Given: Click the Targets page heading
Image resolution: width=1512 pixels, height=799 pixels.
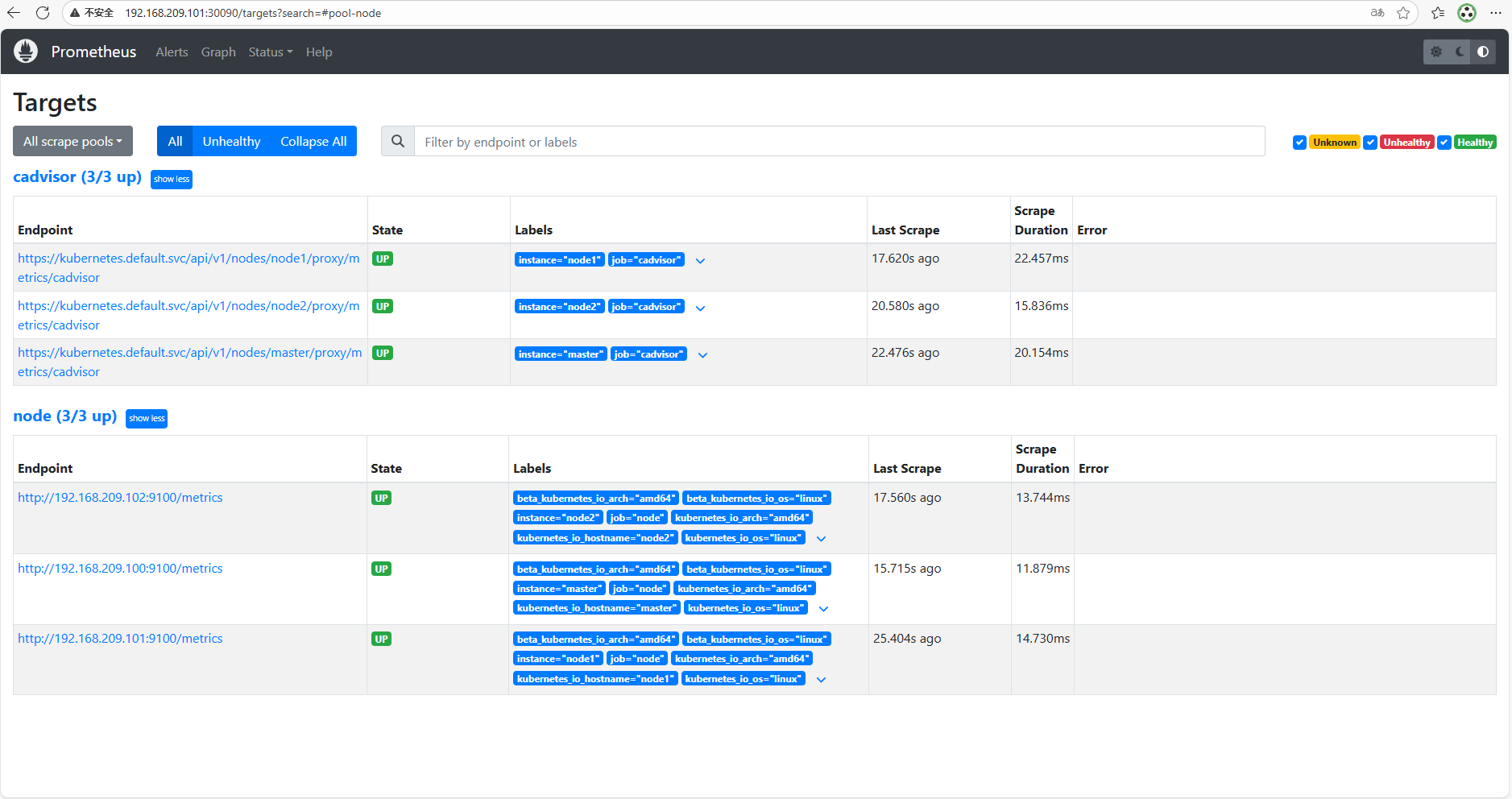Looking at the screenshot, I should tap(55, 102).
